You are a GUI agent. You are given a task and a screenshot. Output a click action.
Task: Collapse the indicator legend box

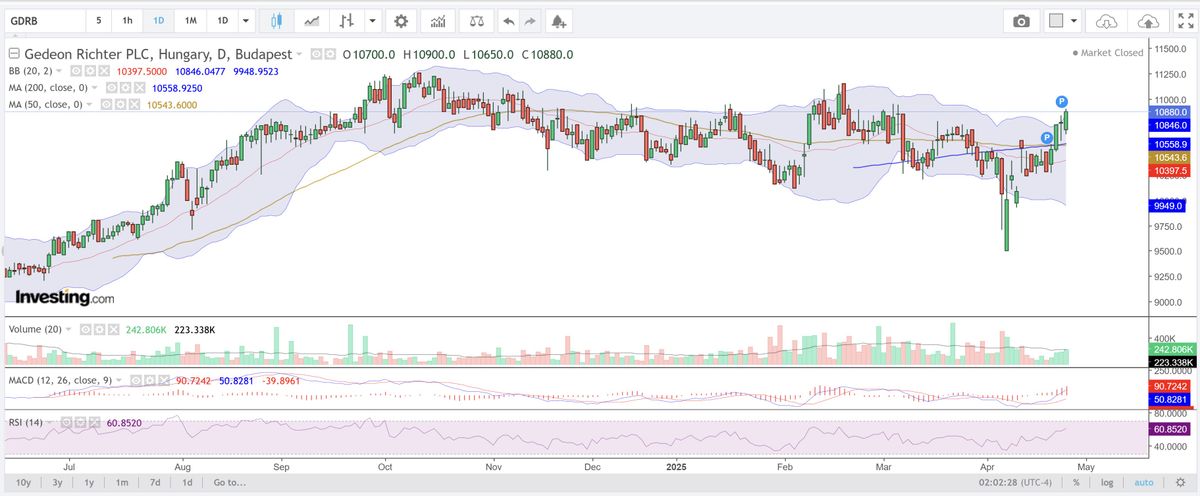[x=14, y=54]
